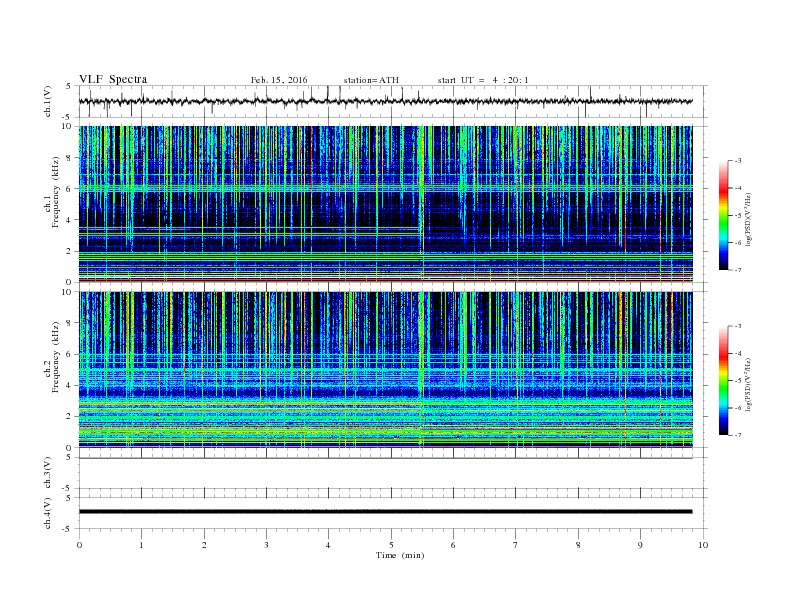792x612 pixels.
Task: Click the log(PSD) label of ch.2 color bar
Action: click(748, 385)
